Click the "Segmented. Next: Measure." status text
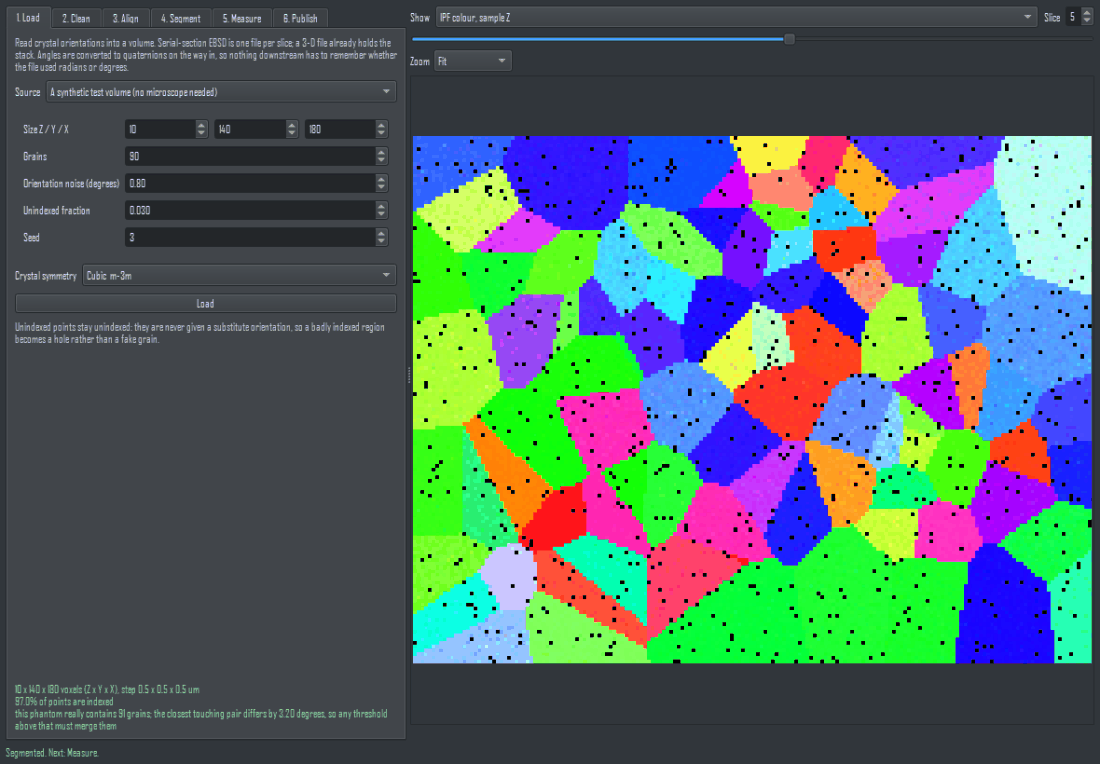Image resolution: width=1100 pixels, height=764 pixels. click(x=52, y=753)
